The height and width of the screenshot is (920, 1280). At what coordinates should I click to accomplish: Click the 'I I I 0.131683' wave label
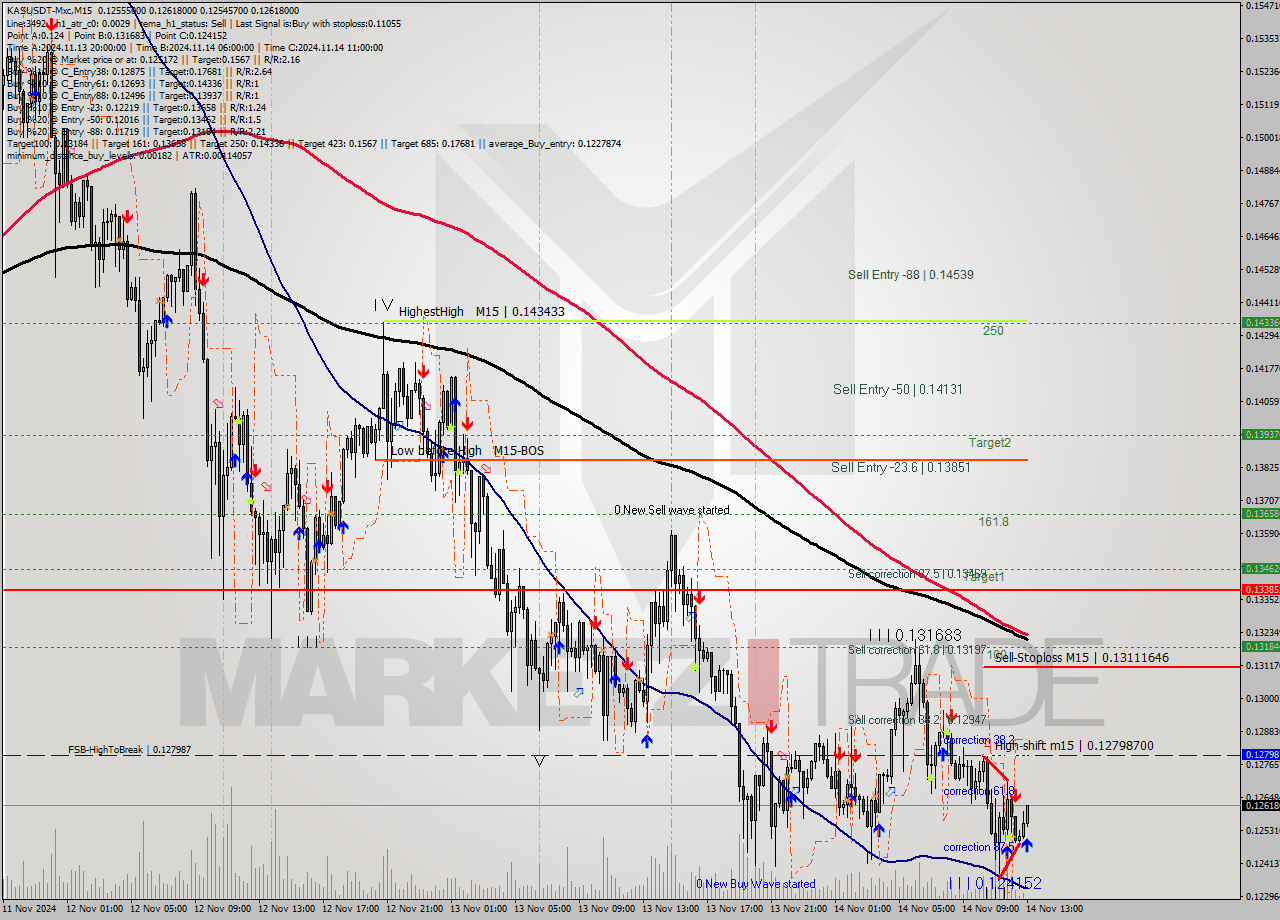point(915,635)
